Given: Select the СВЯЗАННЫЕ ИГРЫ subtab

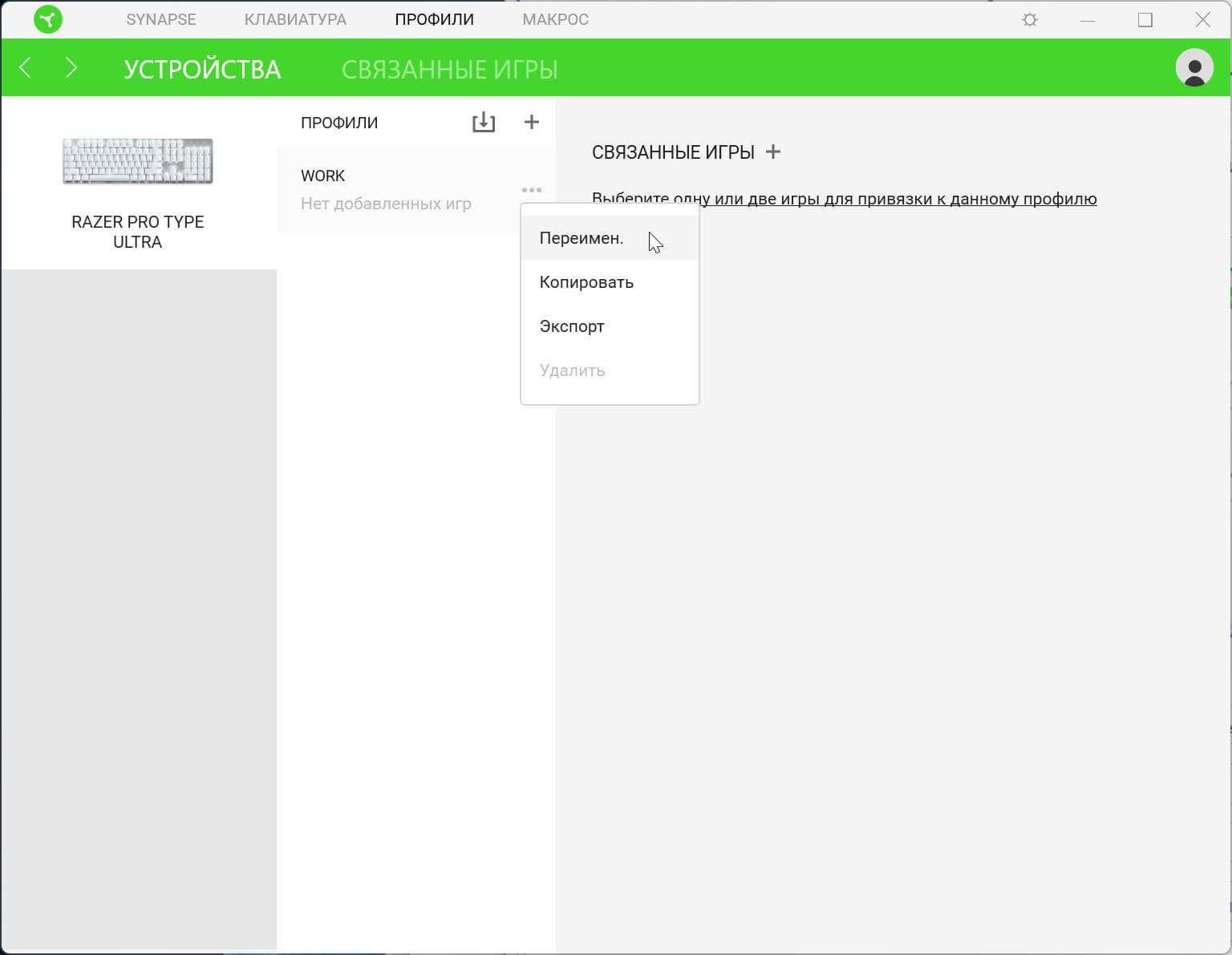Looking at the screenshot, I should point(449,70).
